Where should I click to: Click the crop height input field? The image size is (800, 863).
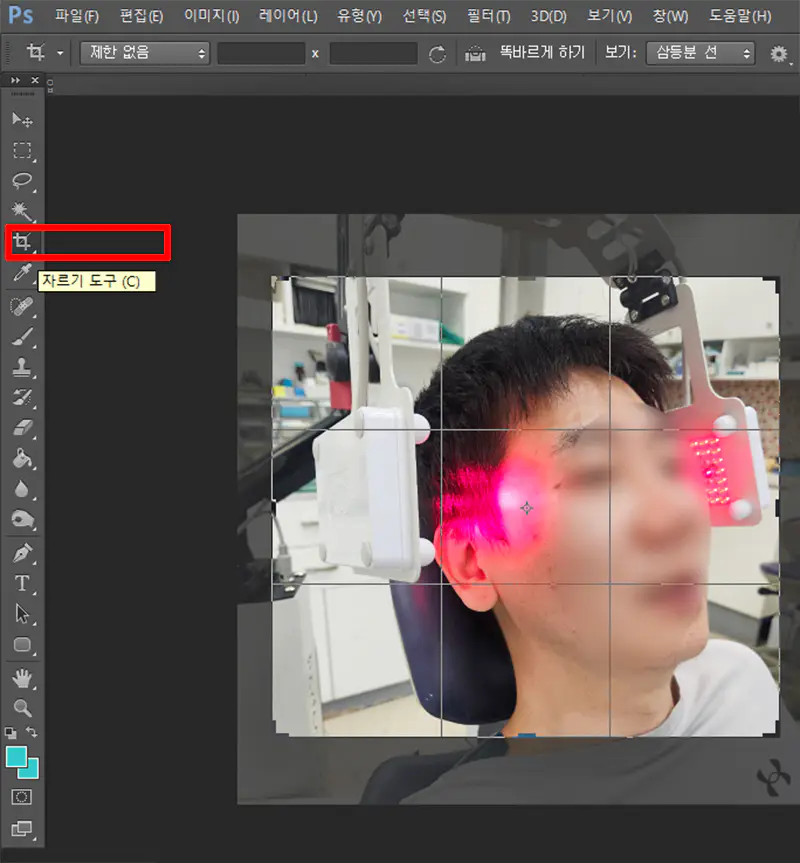click(x=374, y=53)
